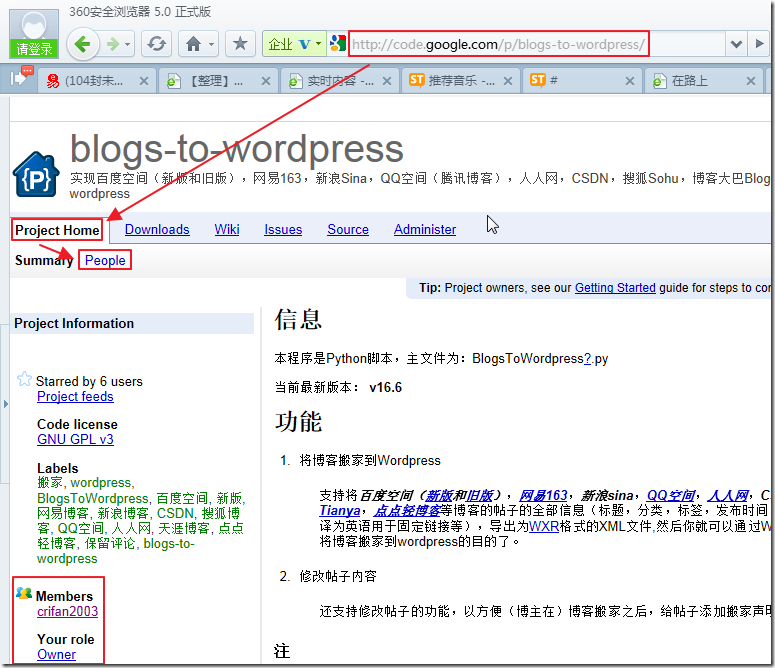This screenshot has width=775, height=668.
Task: Open the GNU GPL v3 license link
Action: (x=75, y=439)
